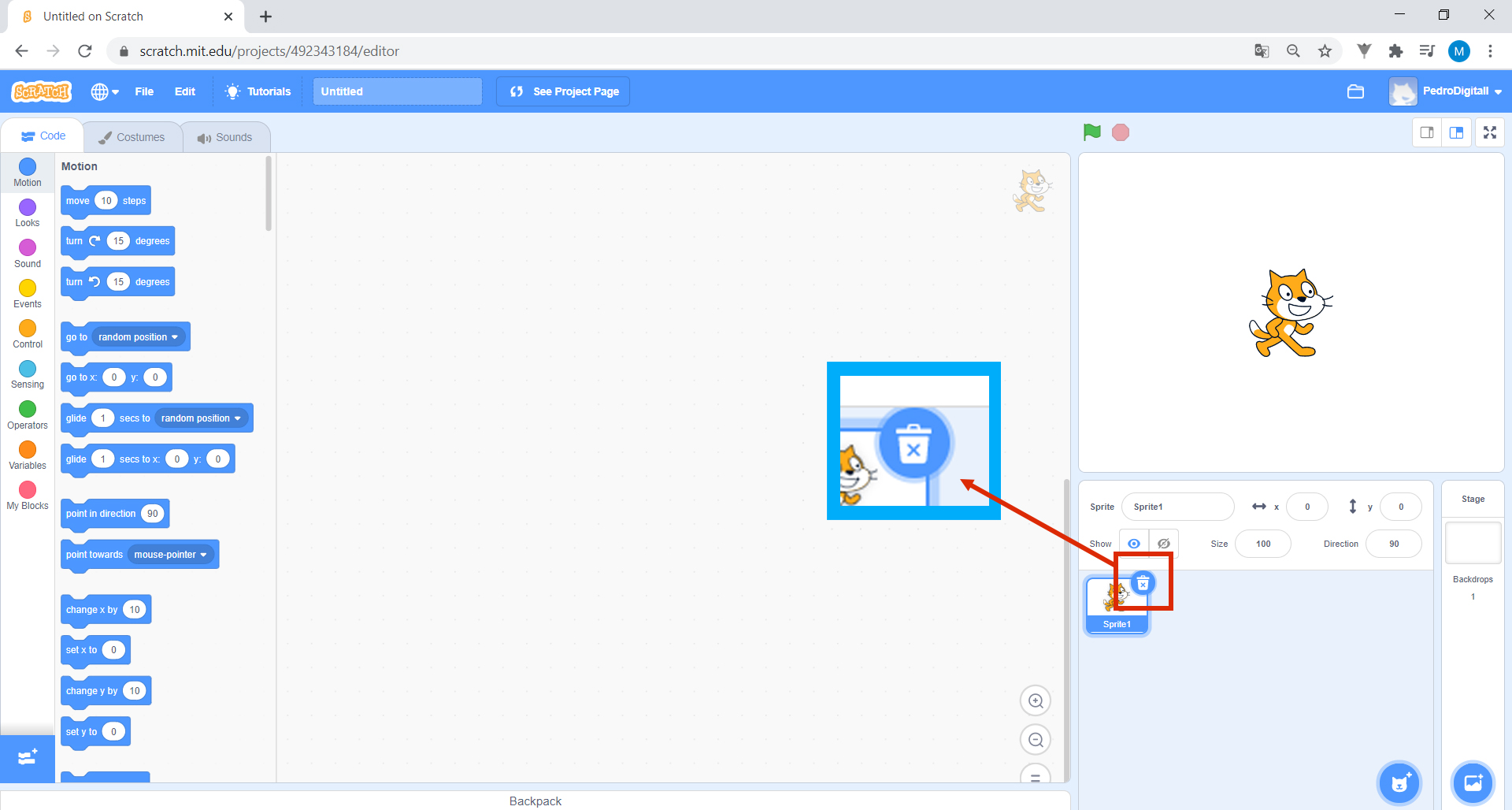
Task: Open the Backpack panel
Action: tap(535, 801)
